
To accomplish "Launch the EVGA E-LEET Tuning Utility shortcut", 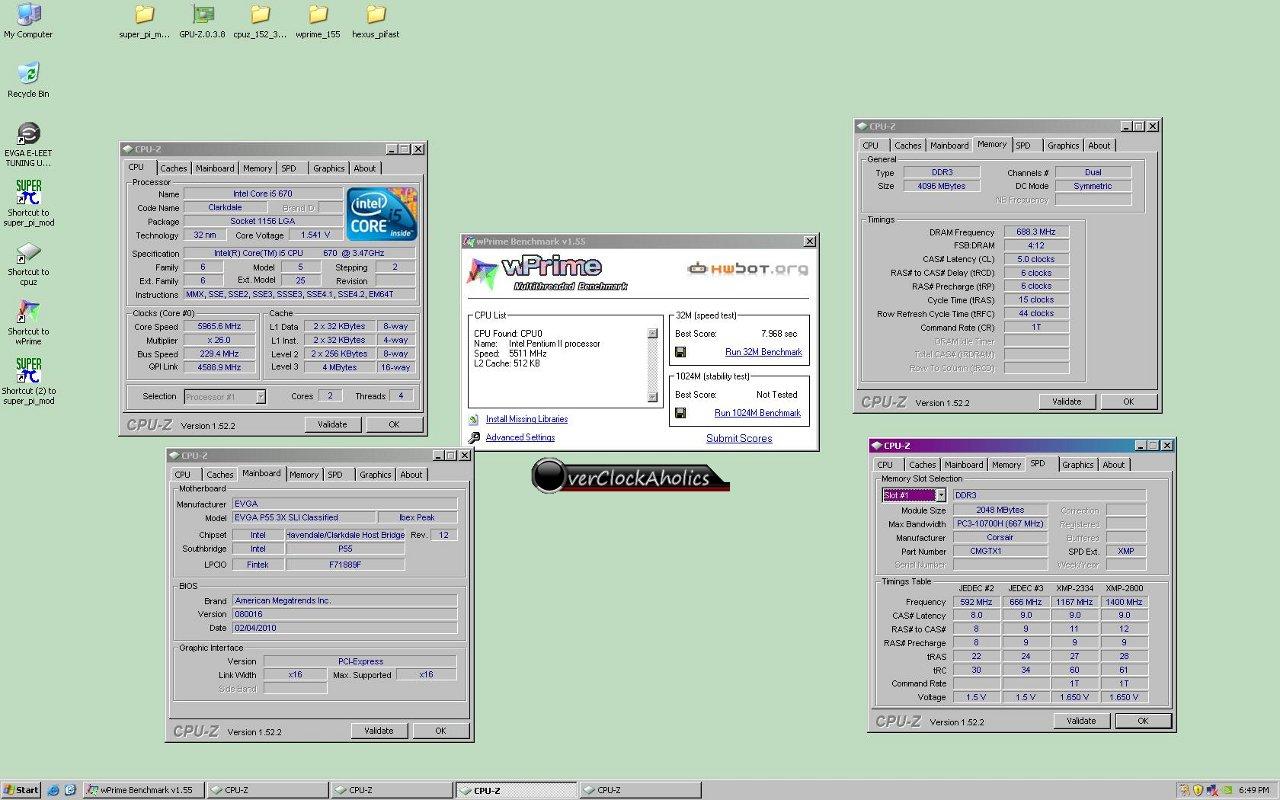I will tap(28, 144).
